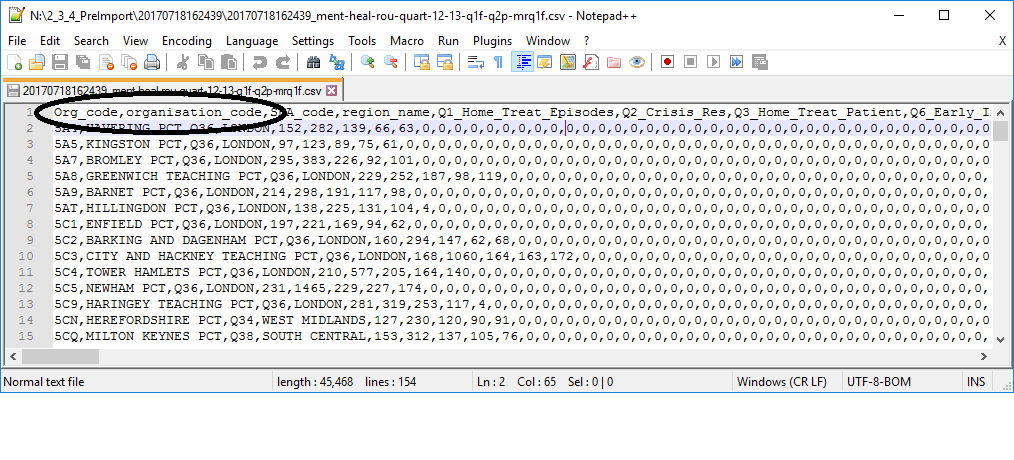Click the line beginning '5A5,KINGSTON PCT'
The width and height of the screenshot is (1014, 460).
(522, 144)
